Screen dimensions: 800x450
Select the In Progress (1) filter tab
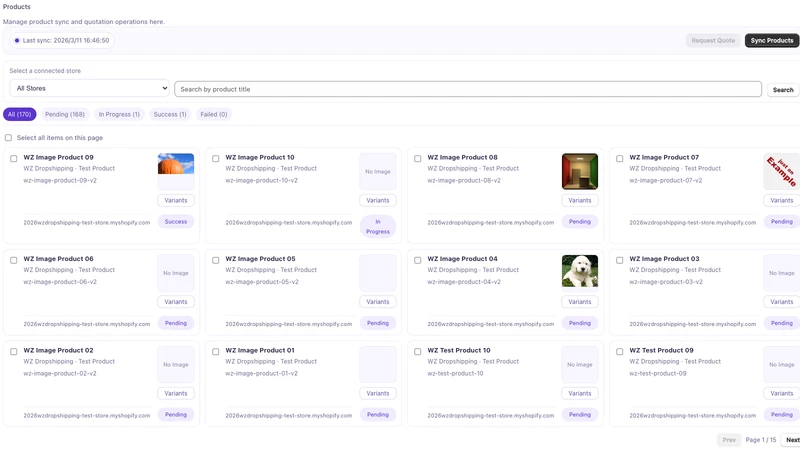(119, 114)
